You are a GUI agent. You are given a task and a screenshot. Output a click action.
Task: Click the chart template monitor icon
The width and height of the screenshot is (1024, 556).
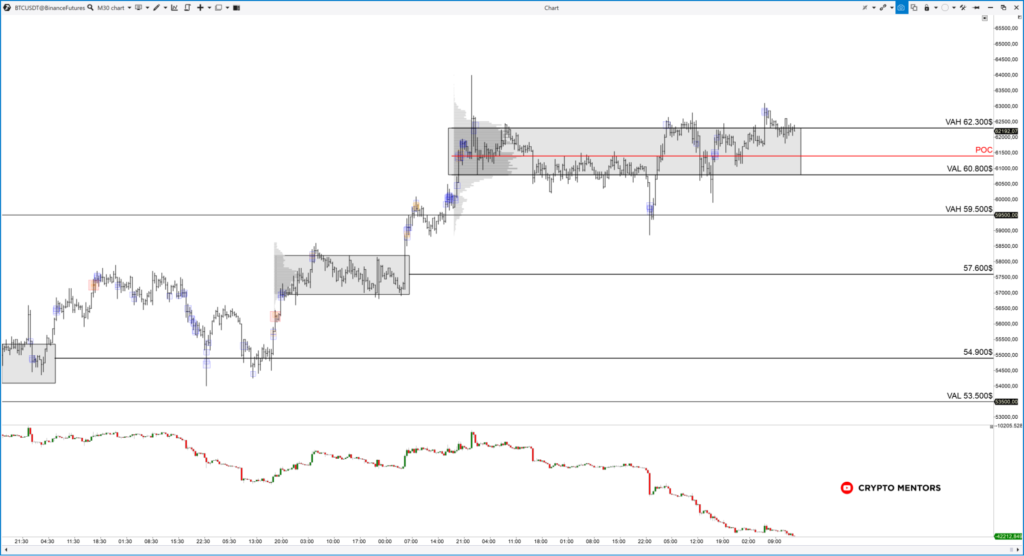pyautogui.click(x=138, y=7)
